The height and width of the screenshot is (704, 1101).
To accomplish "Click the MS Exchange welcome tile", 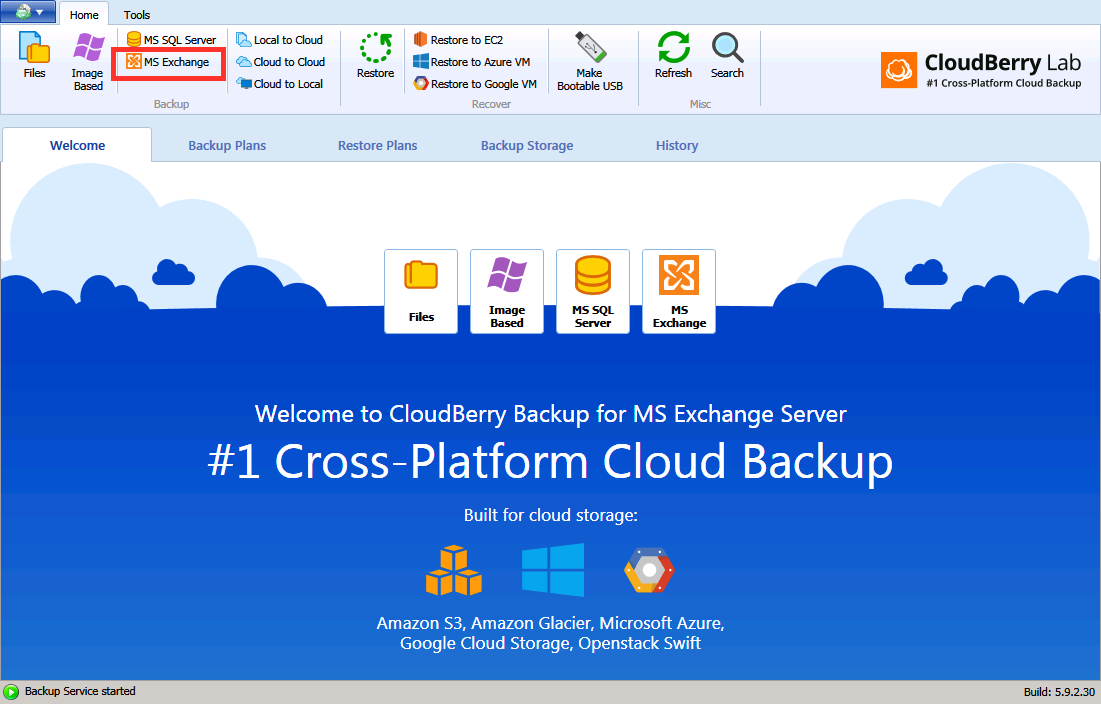I will 679,291.
